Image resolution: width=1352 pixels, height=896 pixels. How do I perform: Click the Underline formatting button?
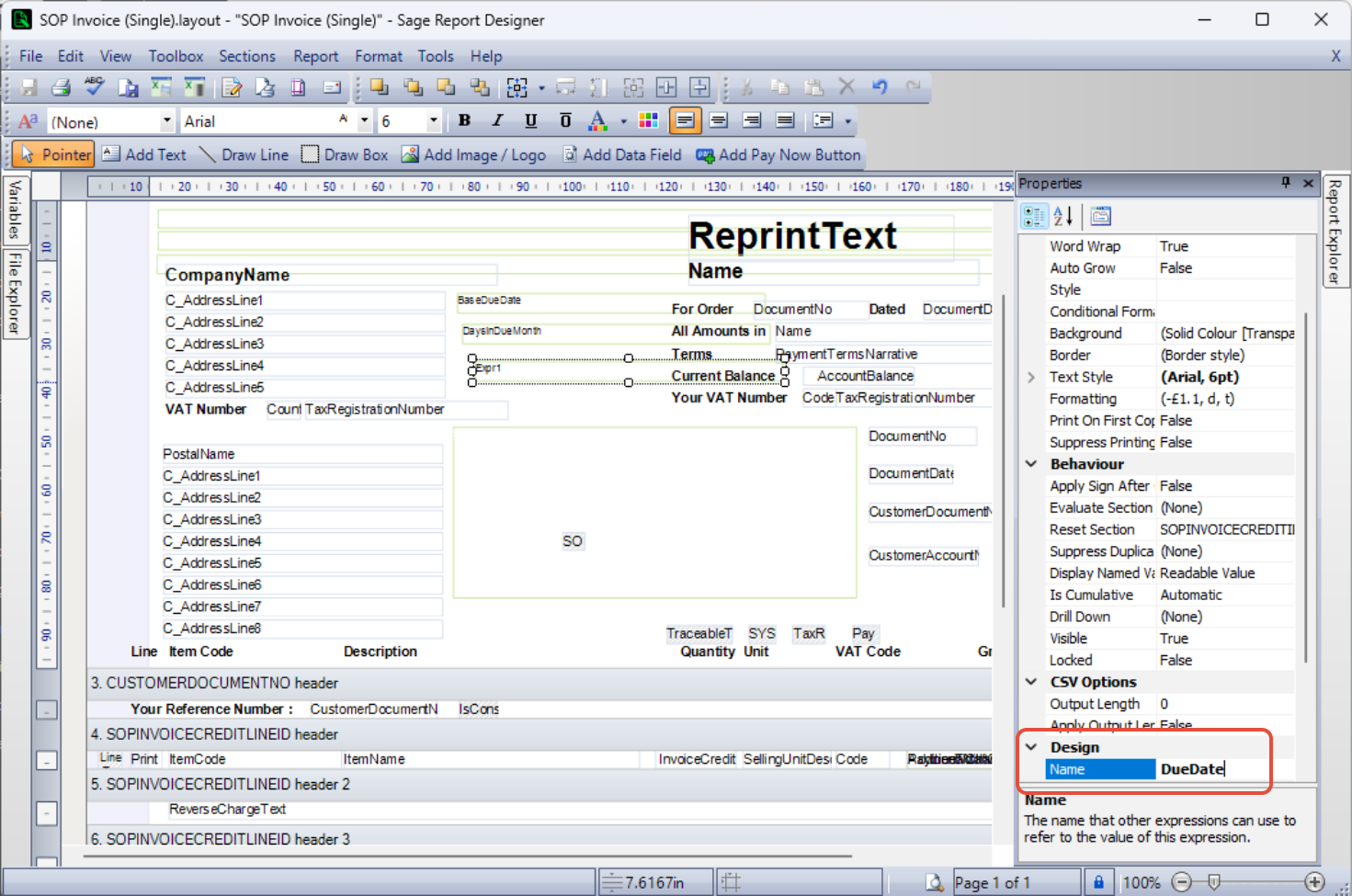530,120
